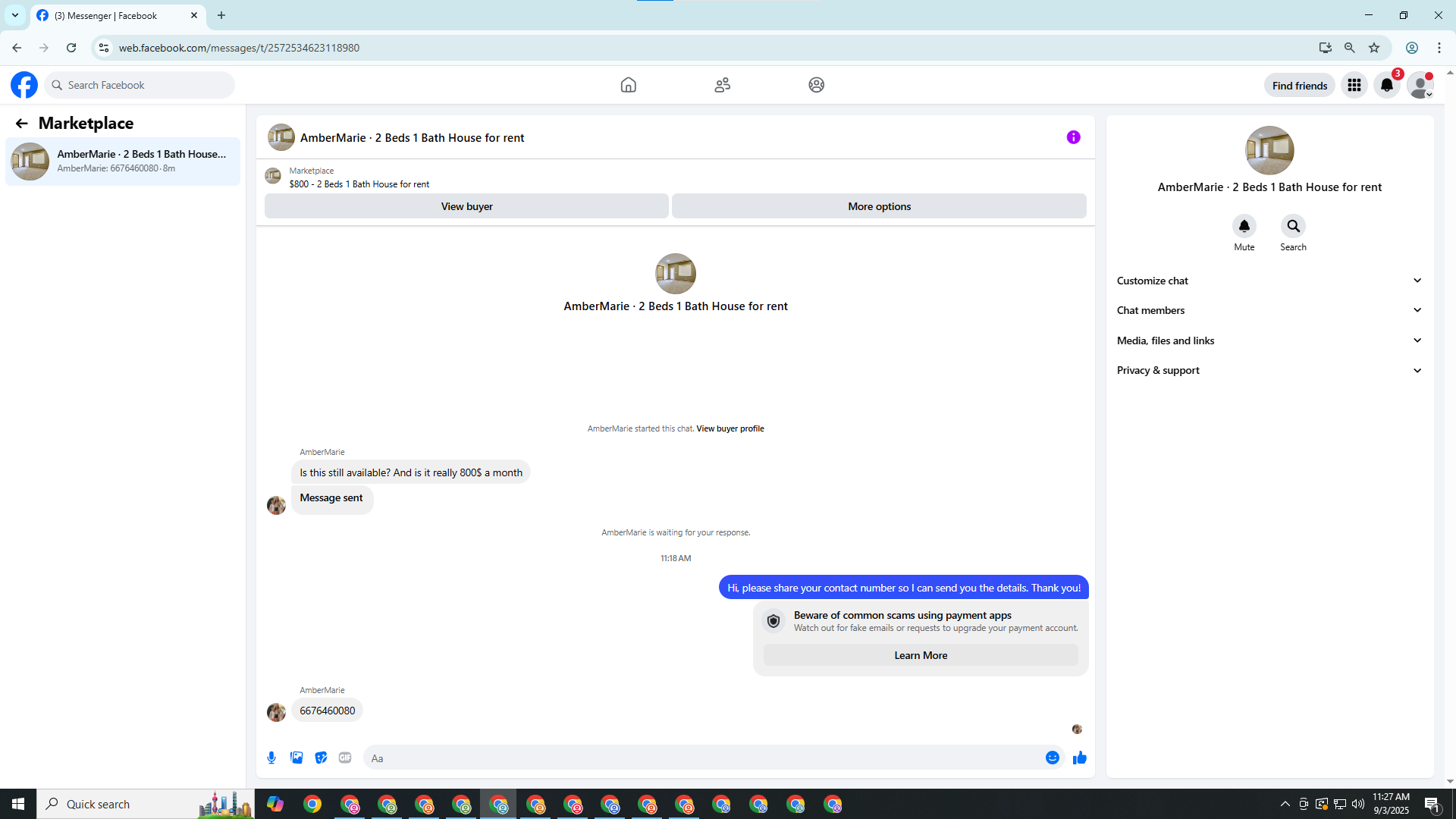
Task: Expand the Privacy & support section
Action: point(1269,370)
